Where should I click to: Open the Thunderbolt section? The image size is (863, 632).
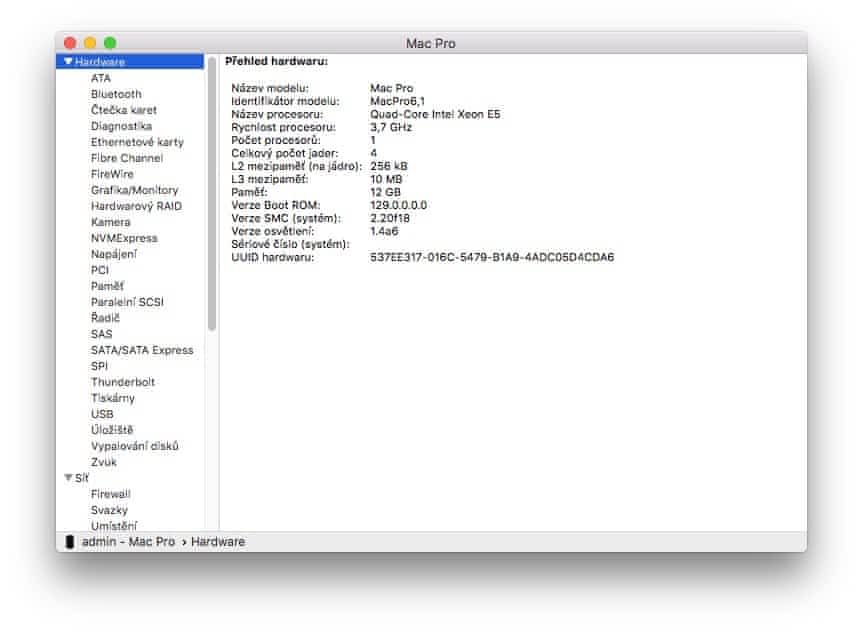pos(122,382)
